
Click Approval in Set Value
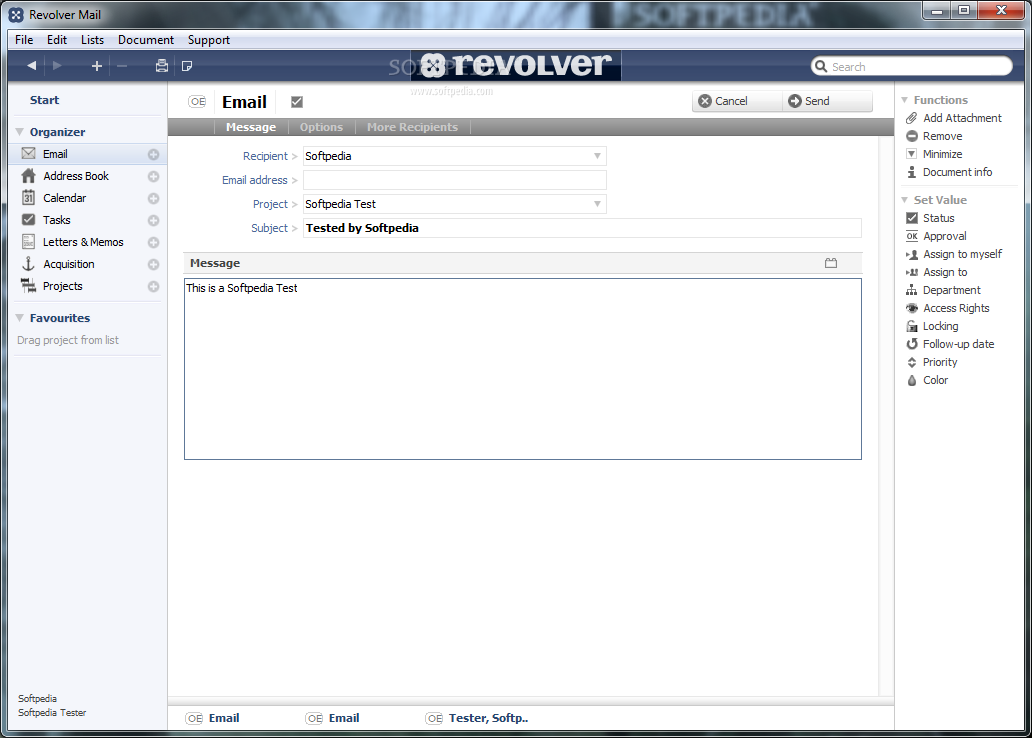(936, 236)
